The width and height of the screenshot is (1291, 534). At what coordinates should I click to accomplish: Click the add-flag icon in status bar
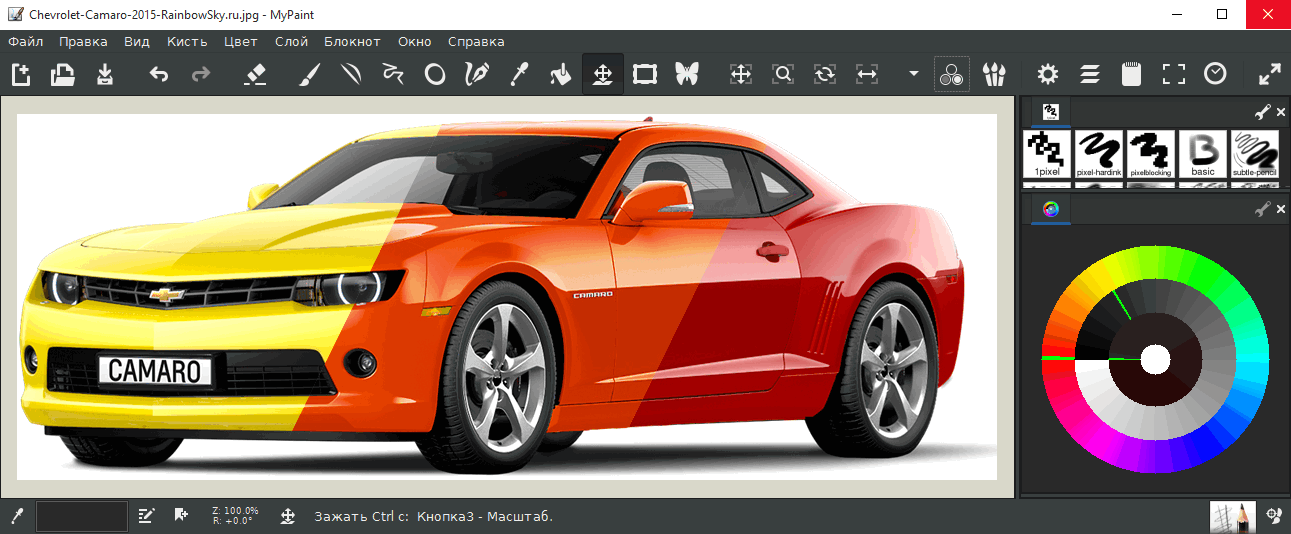pos(181,515)
